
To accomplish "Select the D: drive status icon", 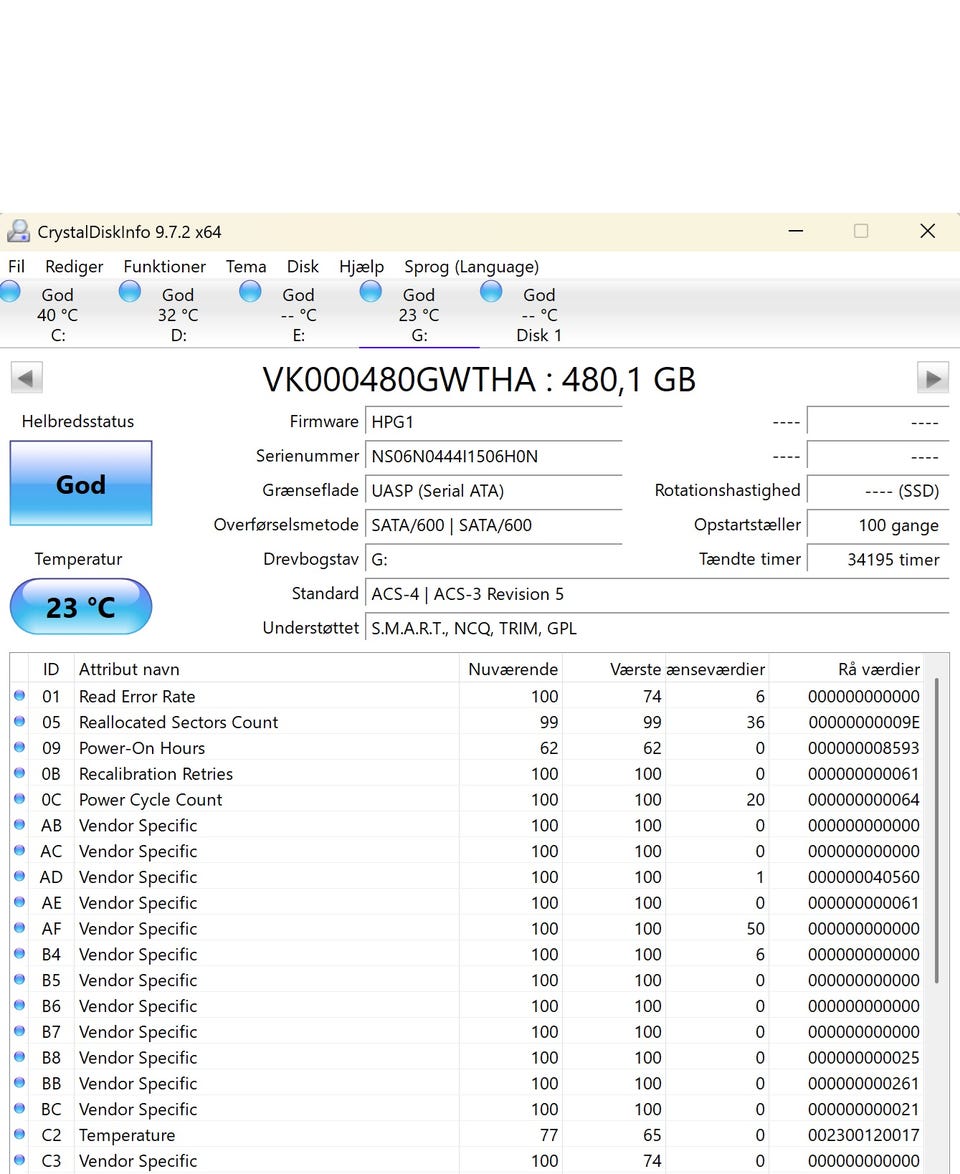I will point(130,291).
